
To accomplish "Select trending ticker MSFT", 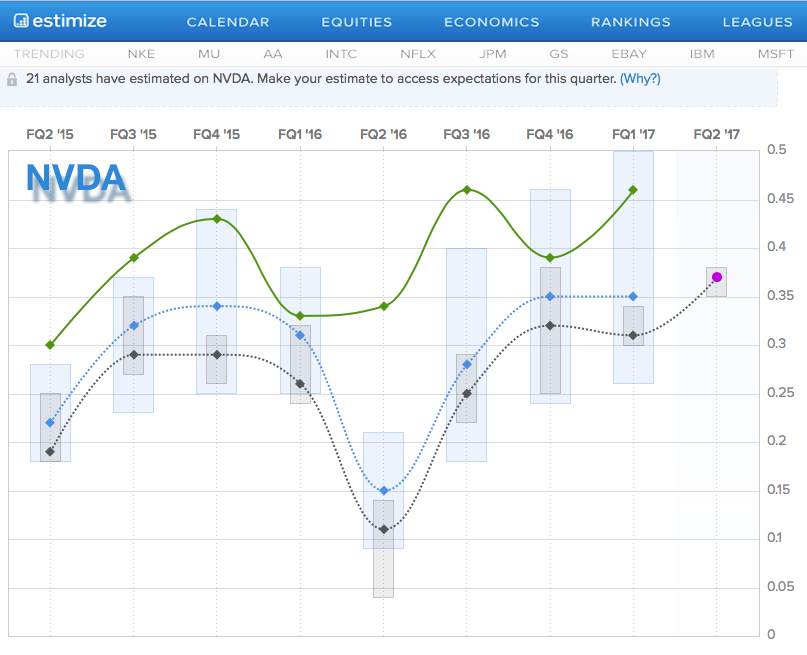I will [x=776, y=54].
